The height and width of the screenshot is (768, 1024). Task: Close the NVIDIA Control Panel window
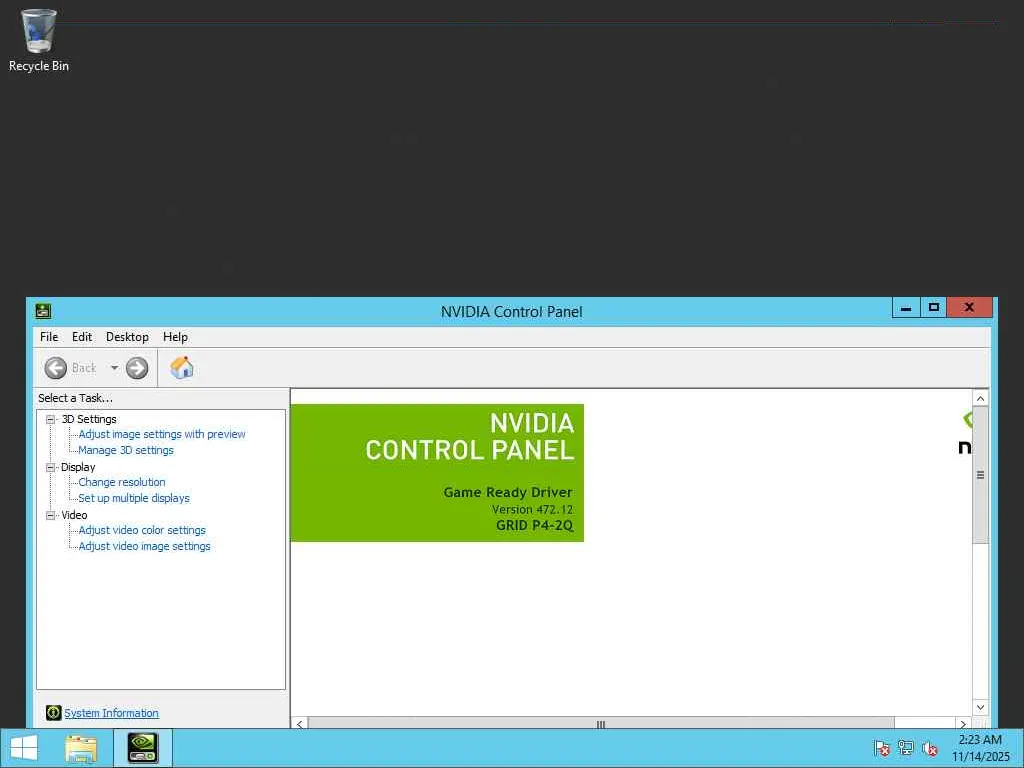[969, 308]
